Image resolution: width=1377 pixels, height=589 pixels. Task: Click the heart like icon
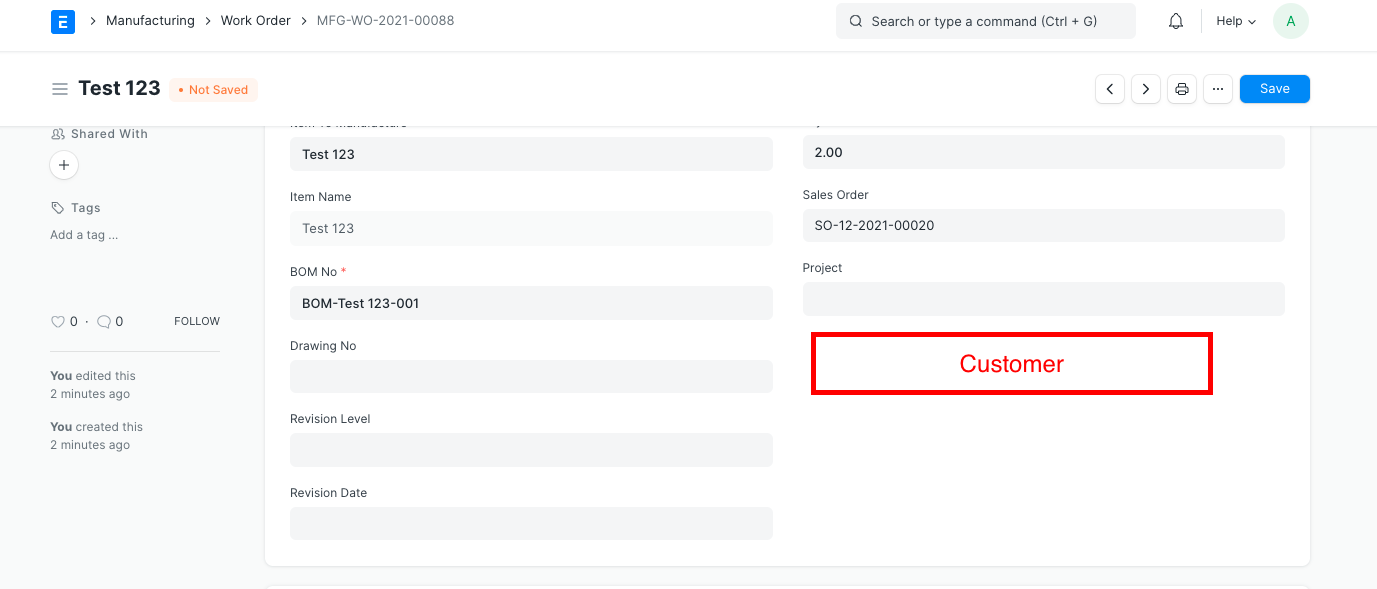[x=57, y=321]
